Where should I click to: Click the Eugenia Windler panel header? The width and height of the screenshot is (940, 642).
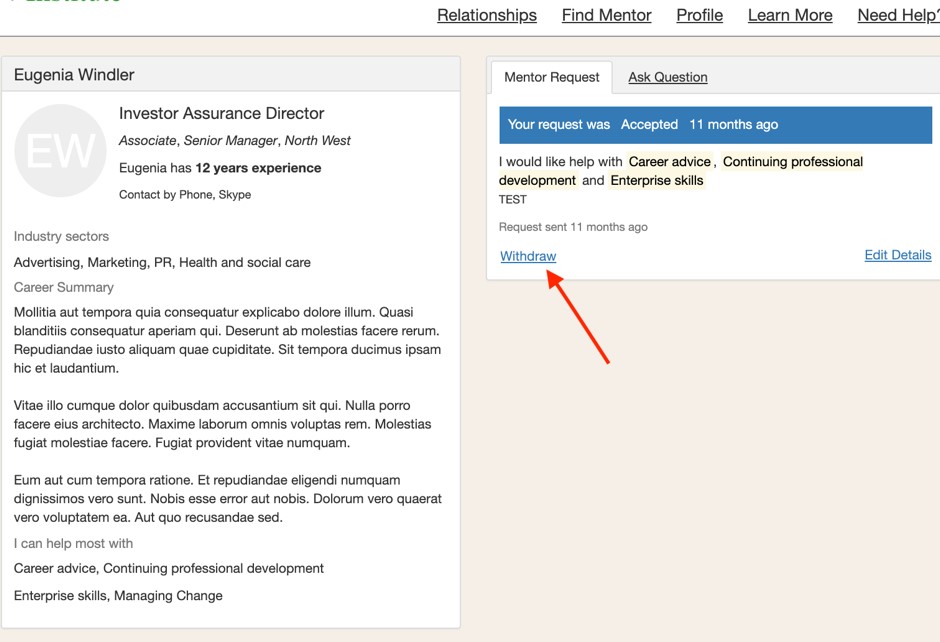(x=231, y=75)
